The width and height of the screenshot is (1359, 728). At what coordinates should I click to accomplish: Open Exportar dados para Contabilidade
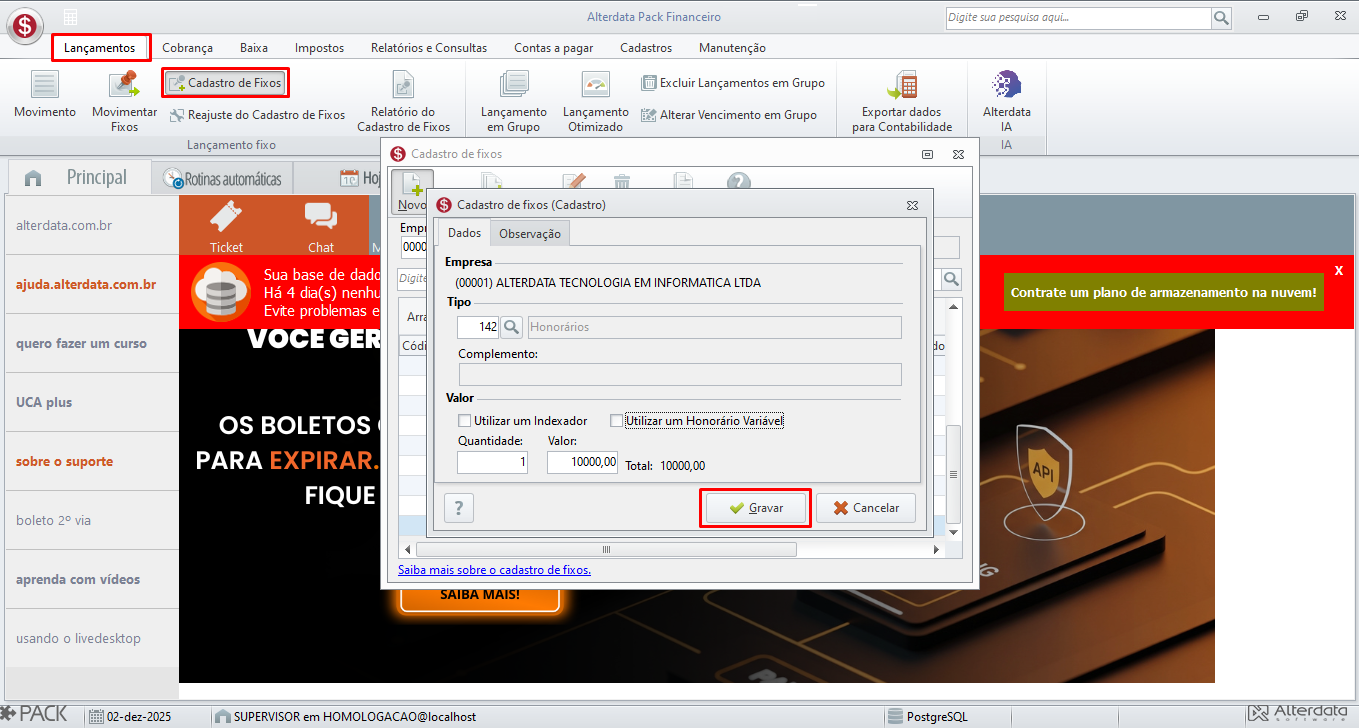pos(902,101)
